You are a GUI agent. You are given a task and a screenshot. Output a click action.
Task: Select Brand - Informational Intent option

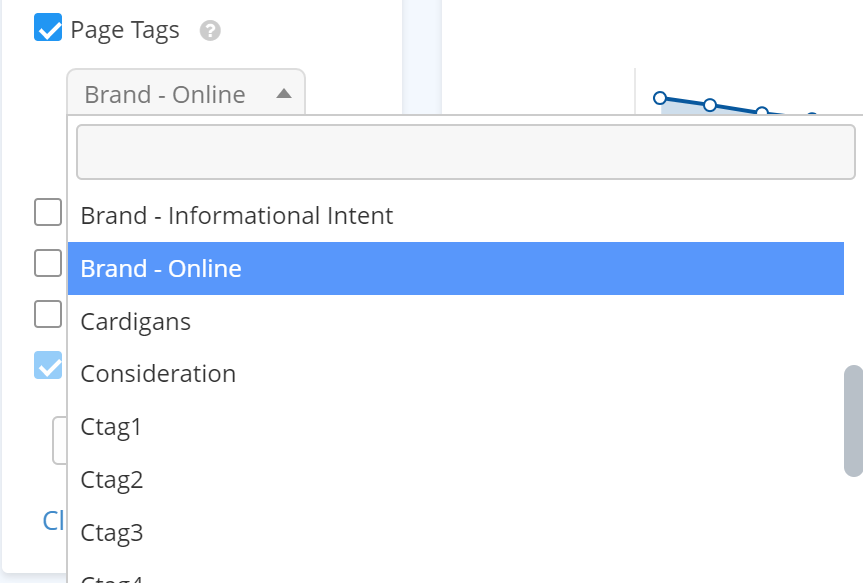pos(237,215)
